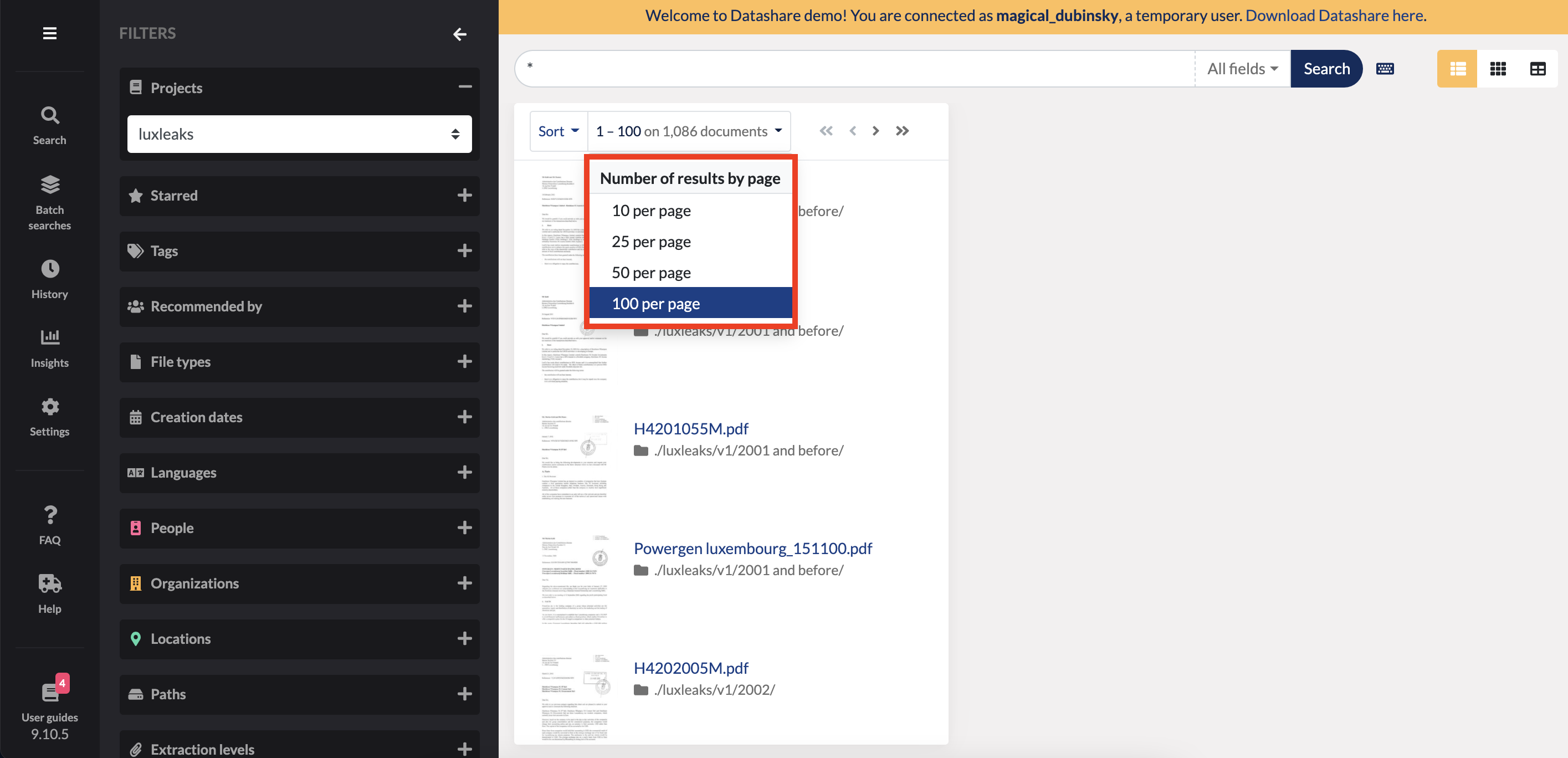Hide filters panel with back arrow
Screen dimensions: 1568x758
(x=459, y=34)
